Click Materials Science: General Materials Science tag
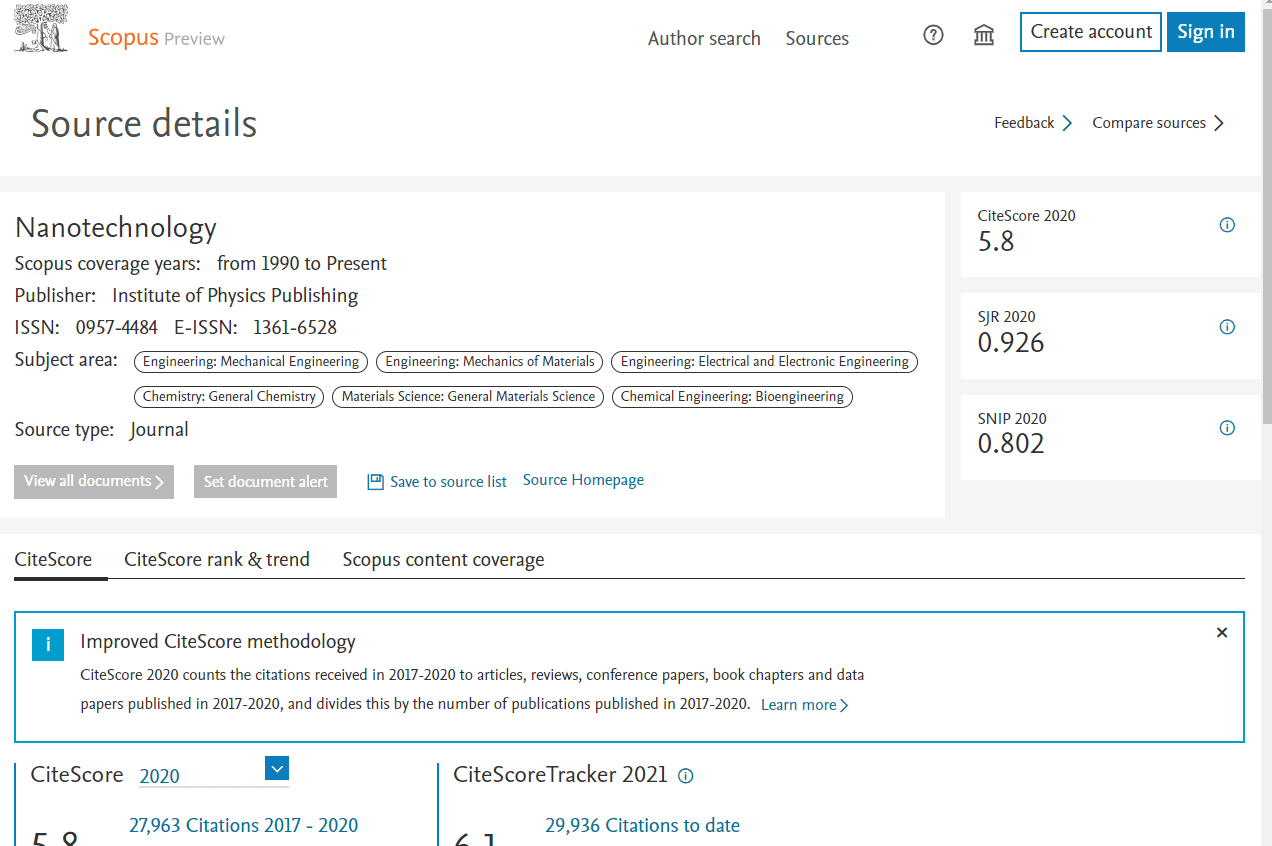 point(468,397)
